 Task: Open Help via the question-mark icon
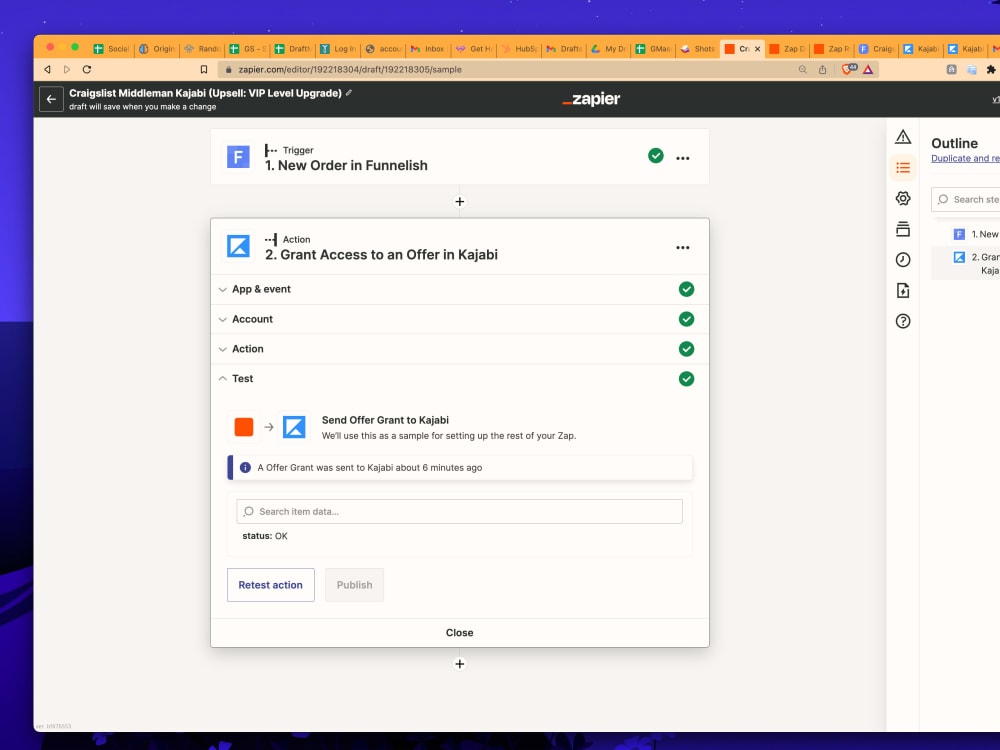pyautogui.click(x=903, y=321)
